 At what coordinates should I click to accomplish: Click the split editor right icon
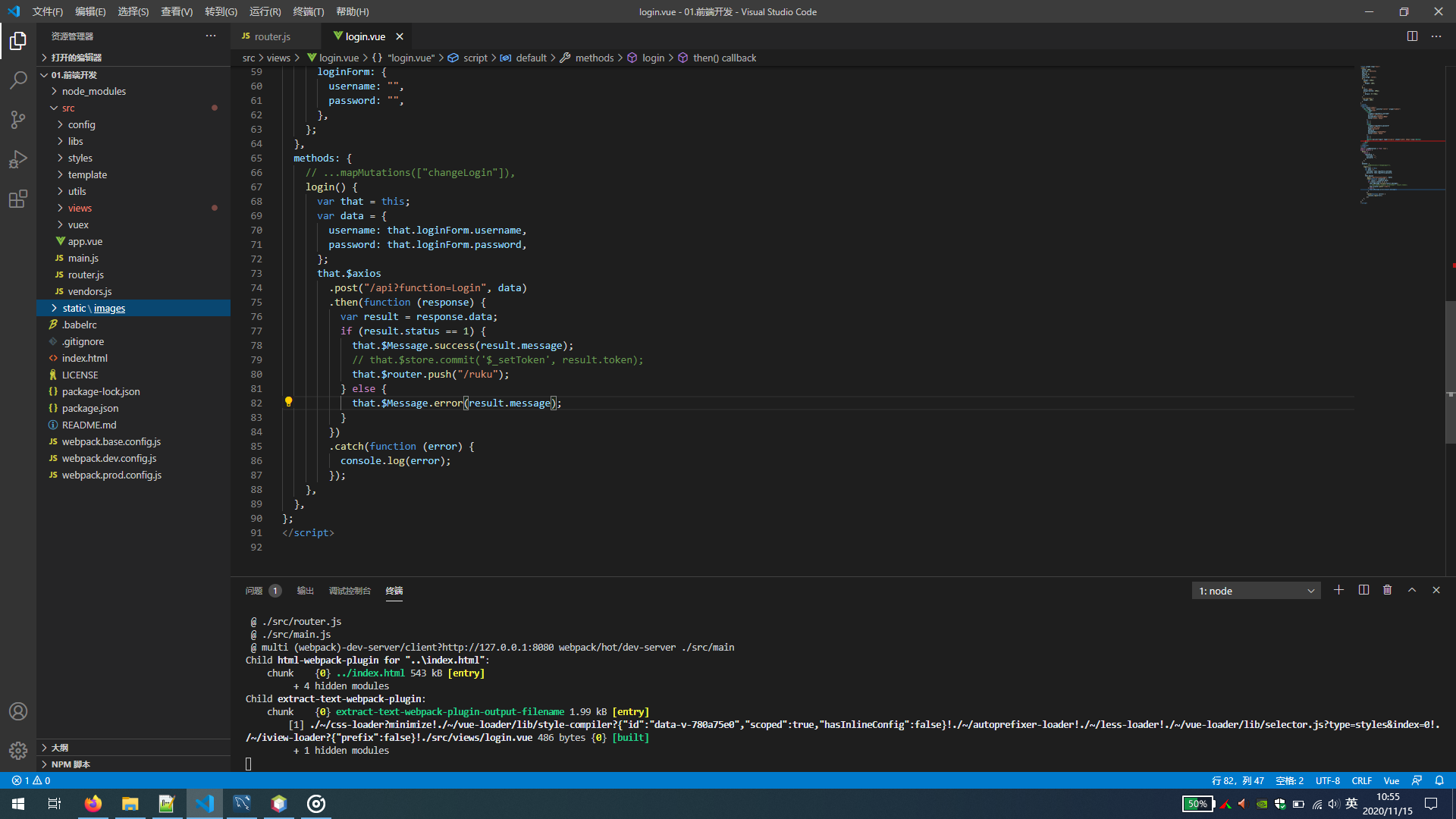[x=1412, y=36]
